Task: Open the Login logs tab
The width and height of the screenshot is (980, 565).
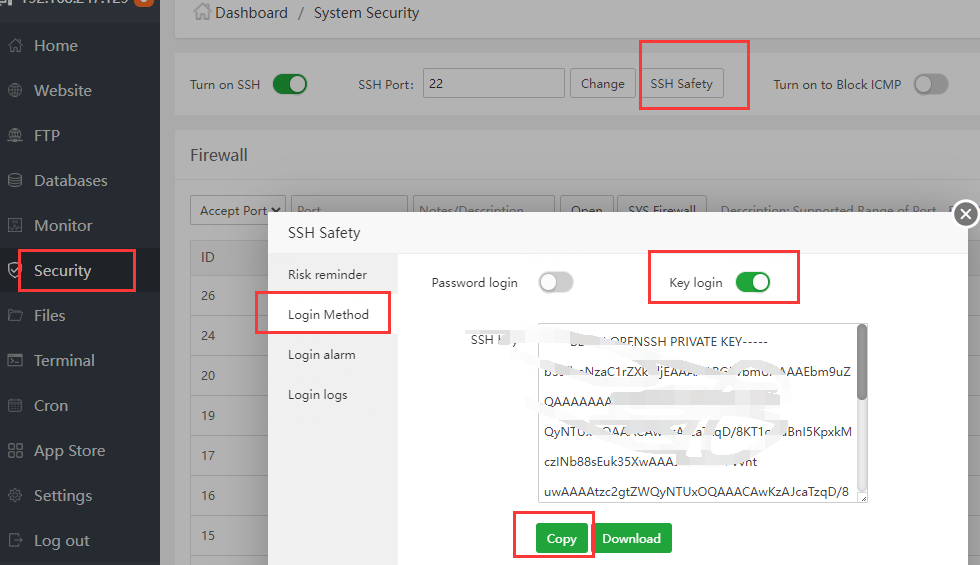Action: tap(318, 395)
